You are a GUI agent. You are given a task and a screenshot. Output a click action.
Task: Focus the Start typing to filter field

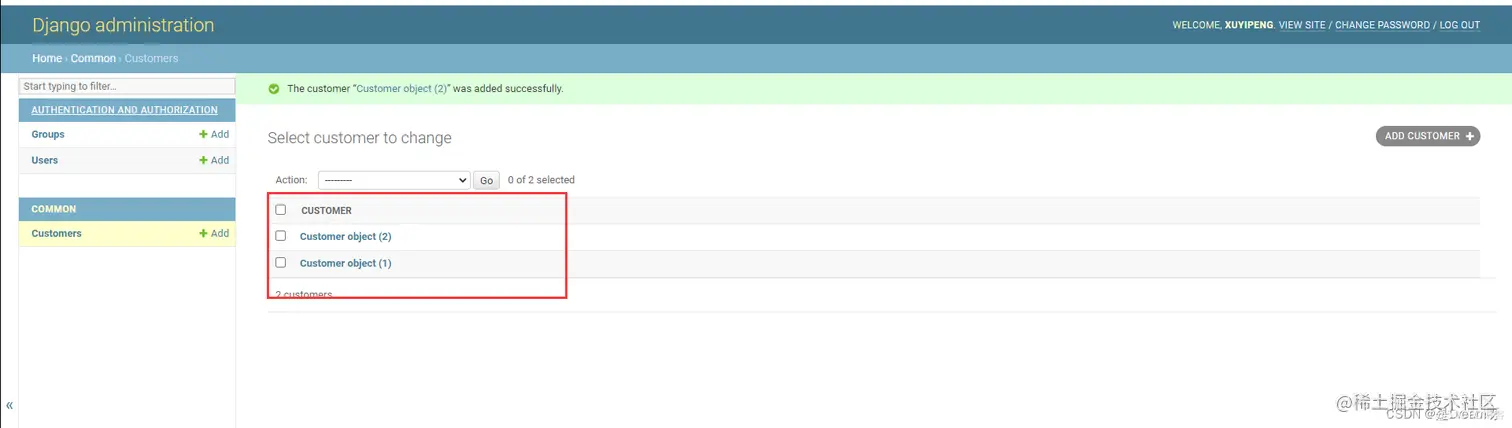tap(128, 87)
